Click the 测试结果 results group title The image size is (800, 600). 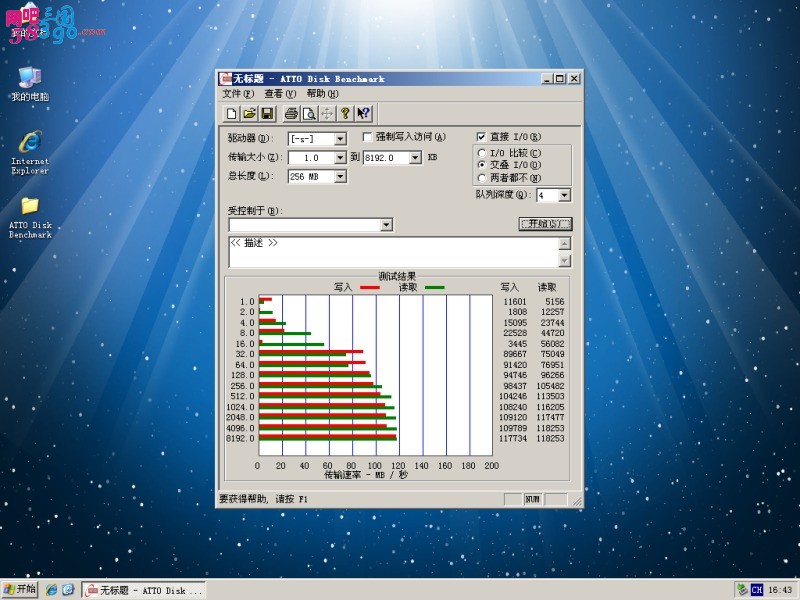pyautogui.click(x=397, y=277)
